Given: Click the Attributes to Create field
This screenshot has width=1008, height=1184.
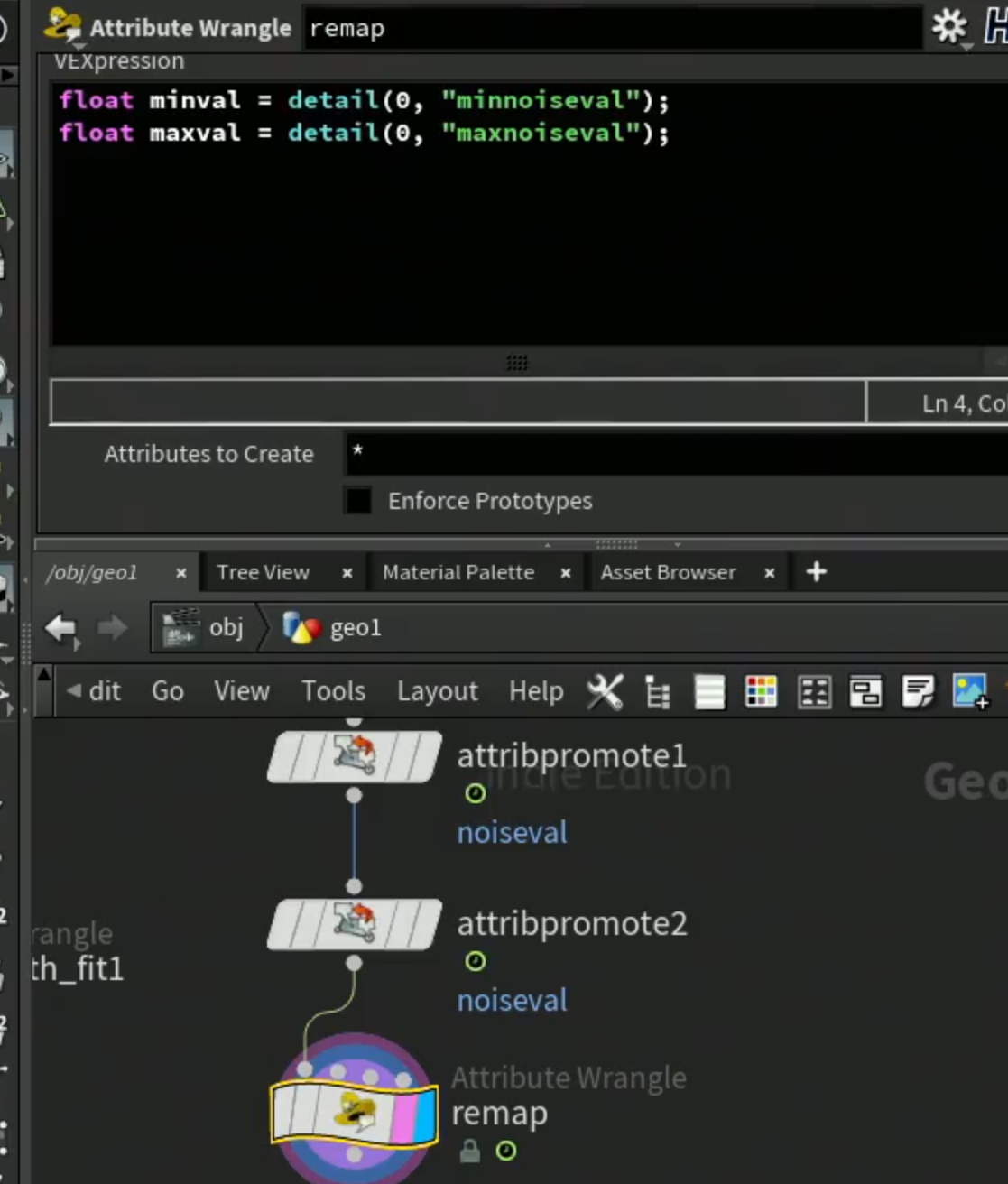Looking at the screenshot, I should coord(675,453).
